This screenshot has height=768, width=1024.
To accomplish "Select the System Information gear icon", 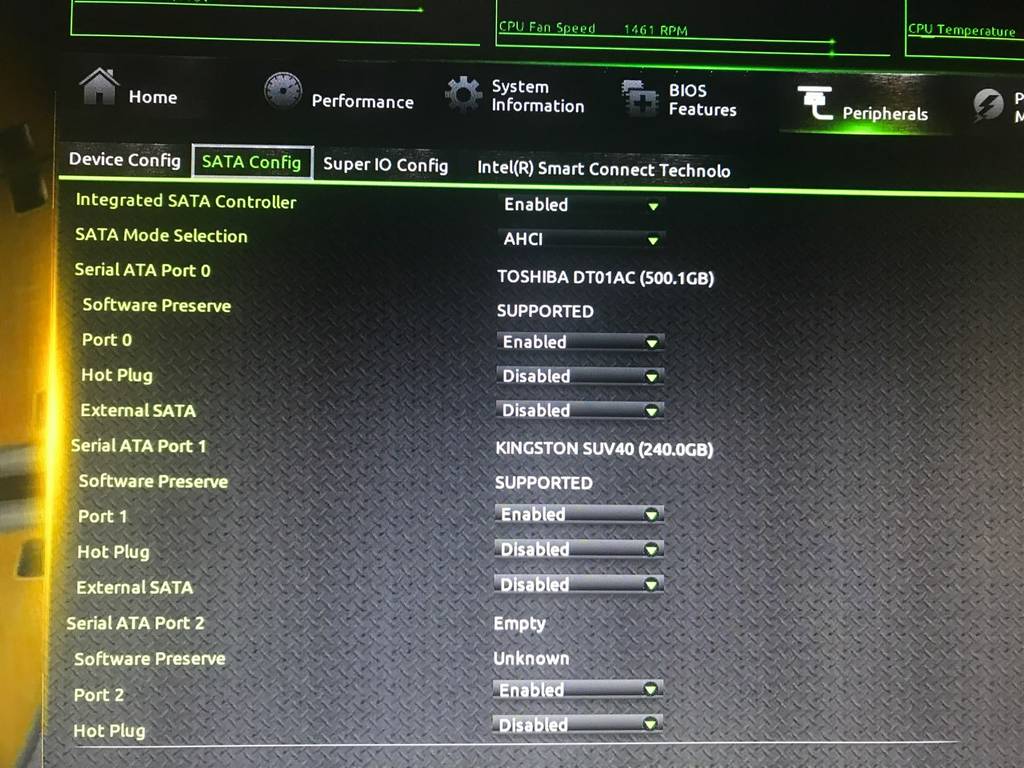I will click(x=463, y=93).
